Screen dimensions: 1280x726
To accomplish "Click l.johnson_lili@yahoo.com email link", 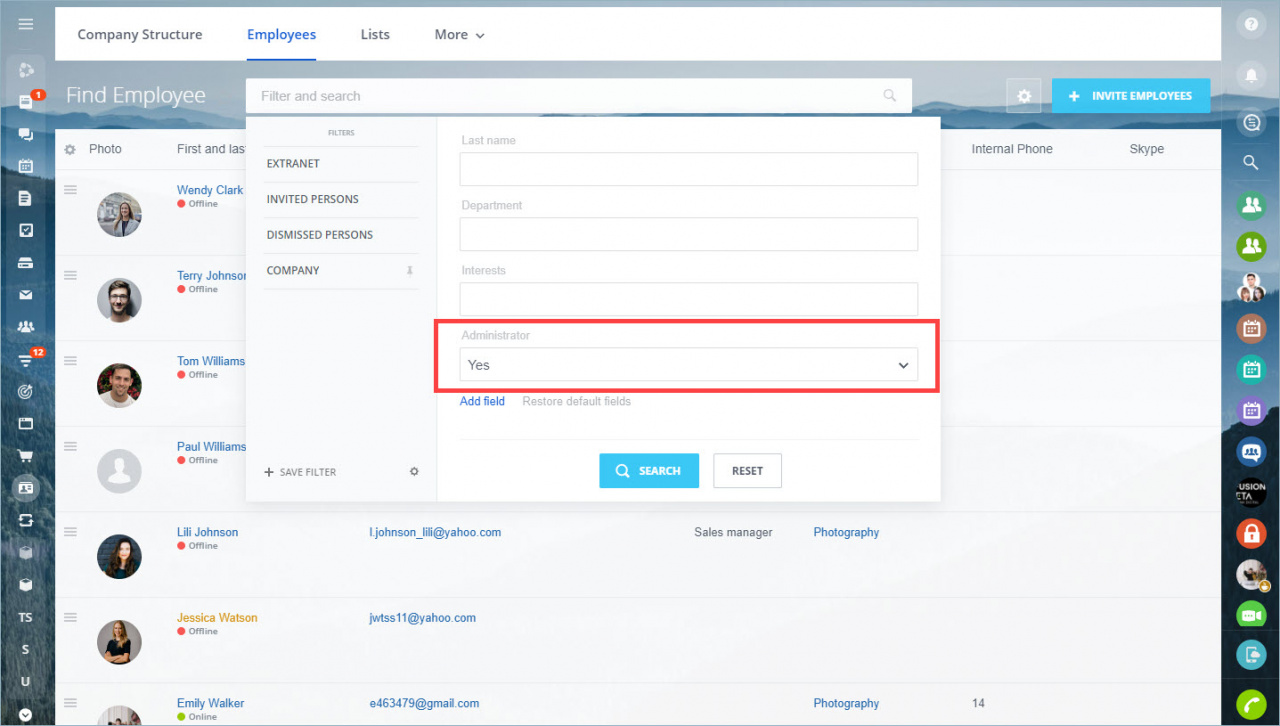I will pyautogui.click(x=435, y=532).
